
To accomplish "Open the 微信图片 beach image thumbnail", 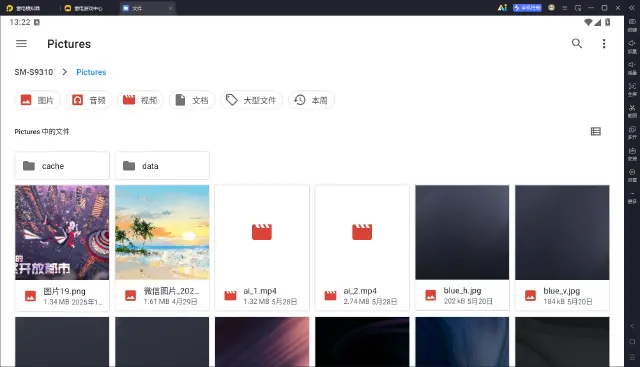I will pos(162,232).
